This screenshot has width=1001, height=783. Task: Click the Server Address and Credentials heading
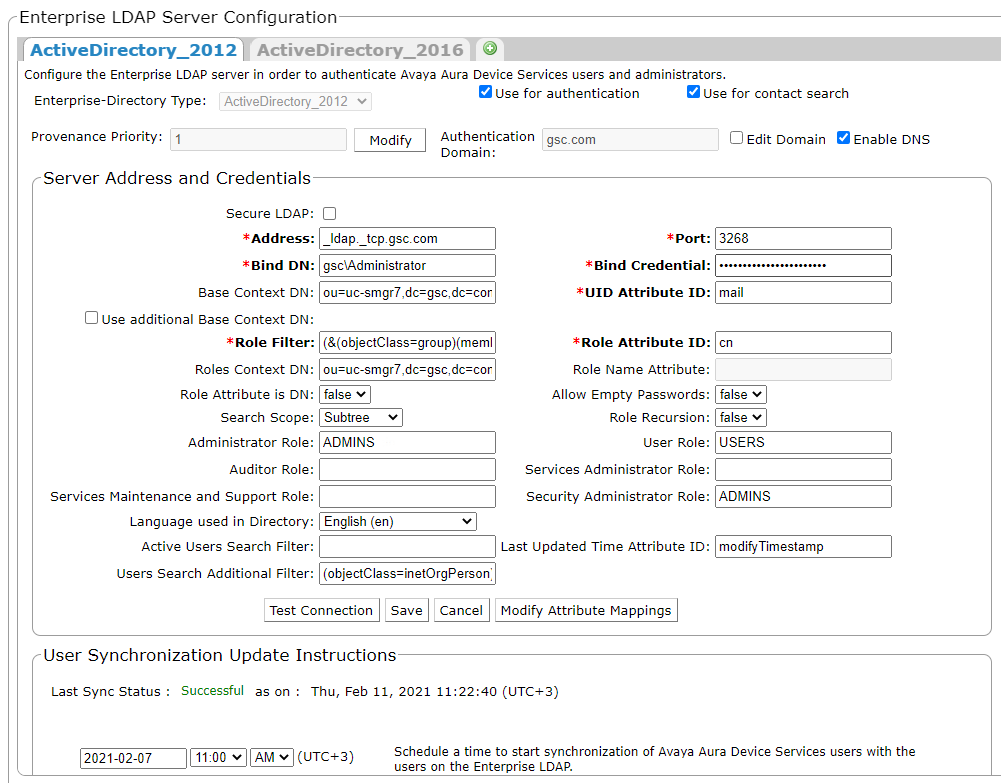177,178
